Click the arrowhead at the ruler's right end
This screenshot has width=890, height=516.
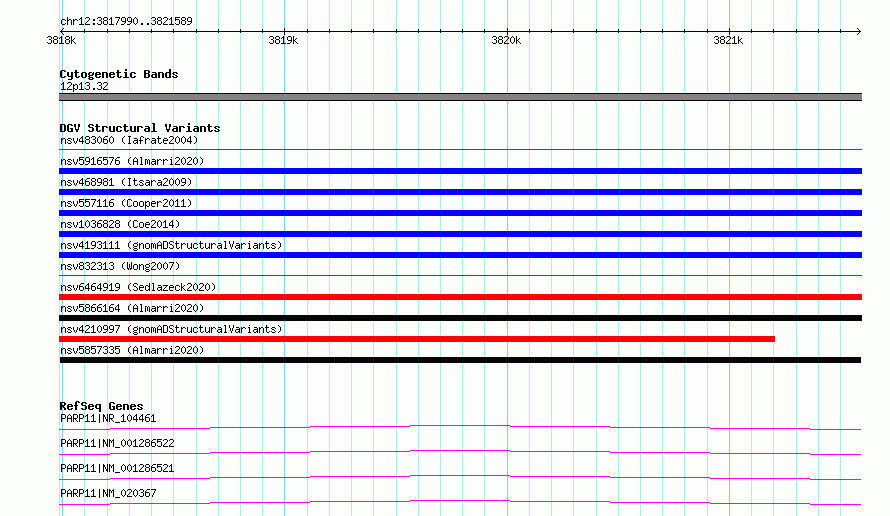pos(859,31)
